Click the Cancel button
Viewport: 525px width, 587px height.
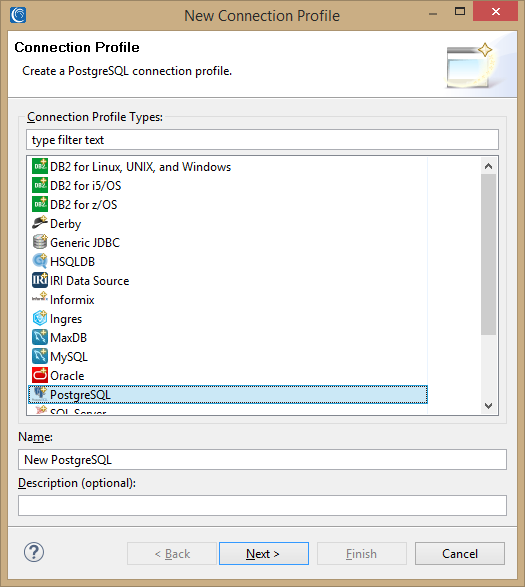[459, 554]
